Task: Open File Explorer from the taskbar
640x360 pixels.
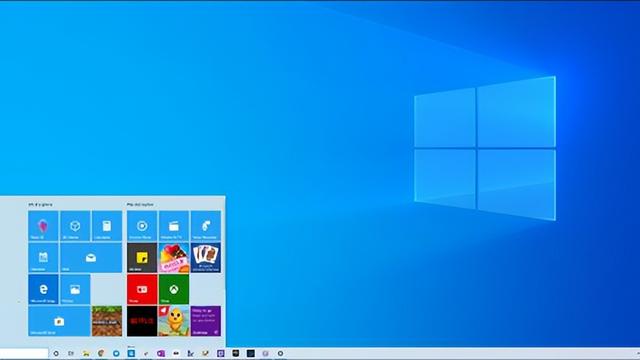Action: click(86, 353)
